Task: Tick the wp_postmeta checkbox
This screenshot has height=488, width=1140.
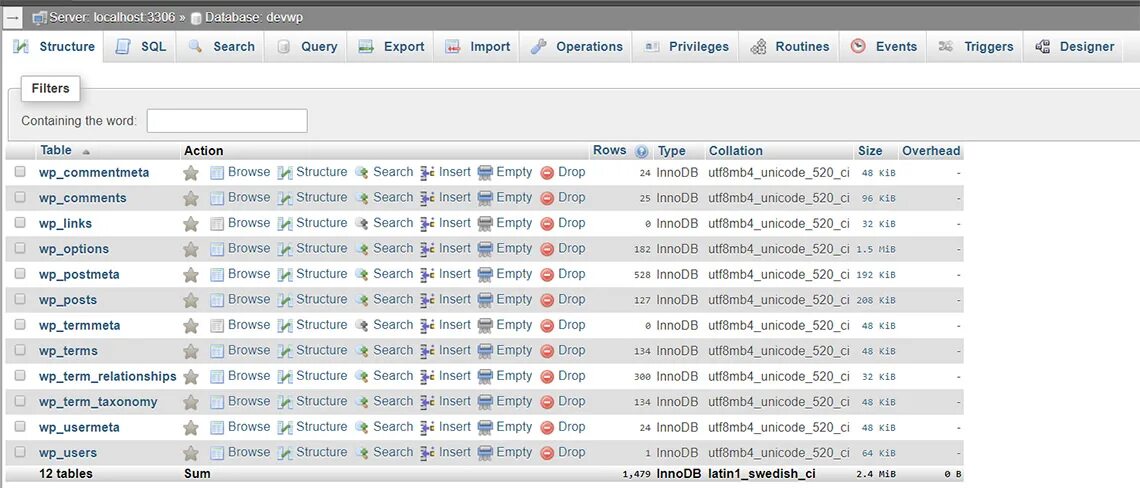Action: (20, 273)
